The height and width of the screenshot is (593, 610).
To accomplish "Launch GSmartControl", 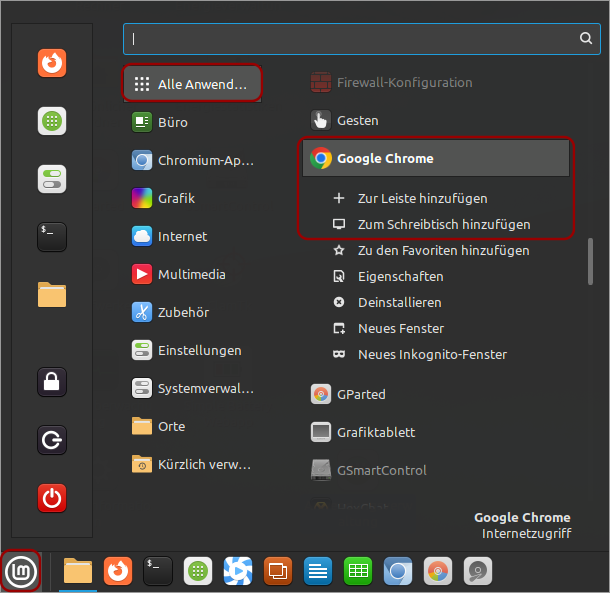I will click(x=436, y=470).
